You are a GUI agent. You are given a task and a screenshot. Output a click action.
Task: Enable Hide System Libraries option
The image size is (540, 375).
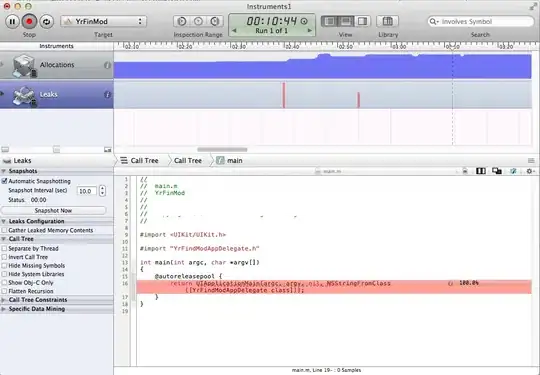pos(4,274)
